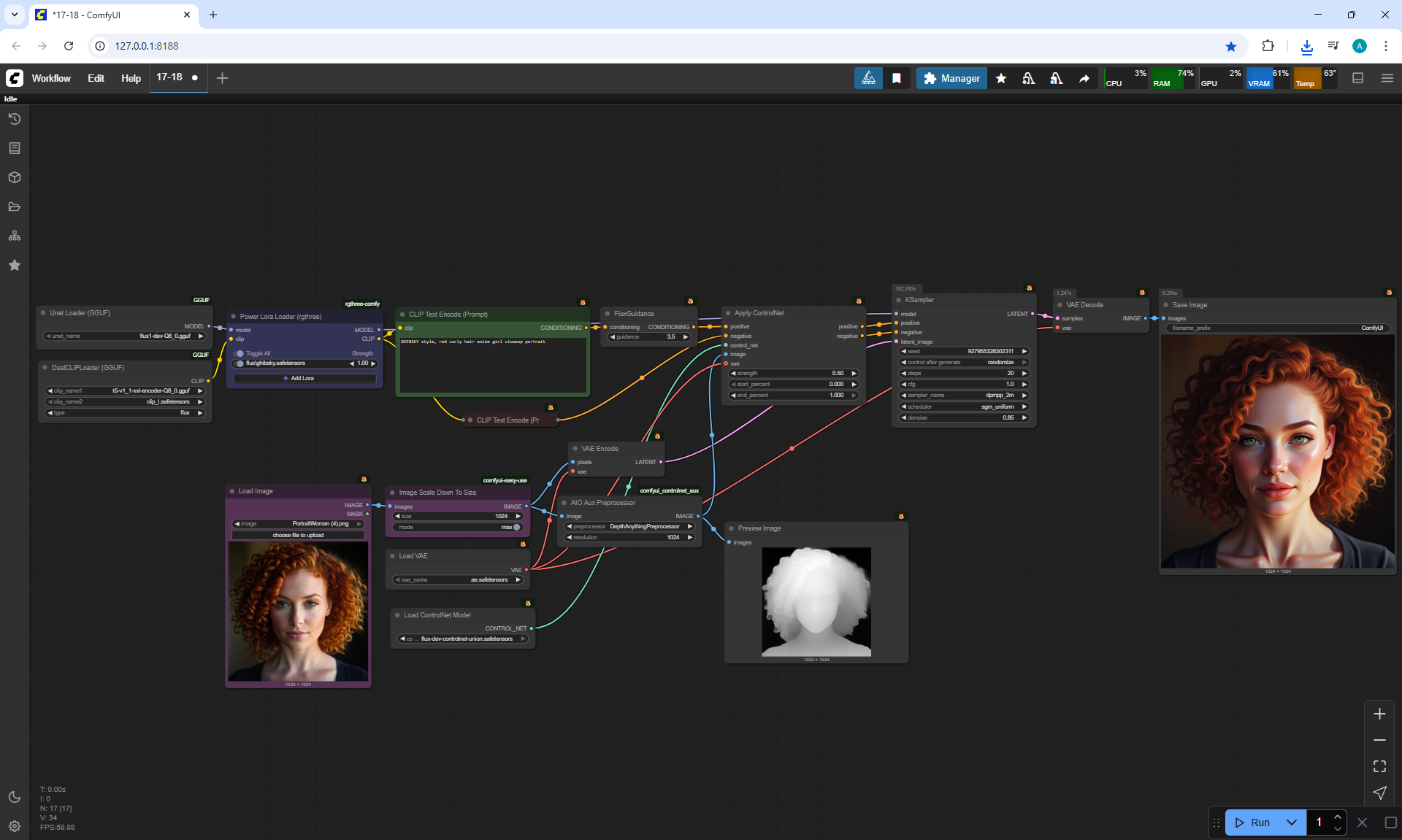This screenshot has width=1402, height=840.
Task: Open the model library tree icon
Action: [14, 236]
